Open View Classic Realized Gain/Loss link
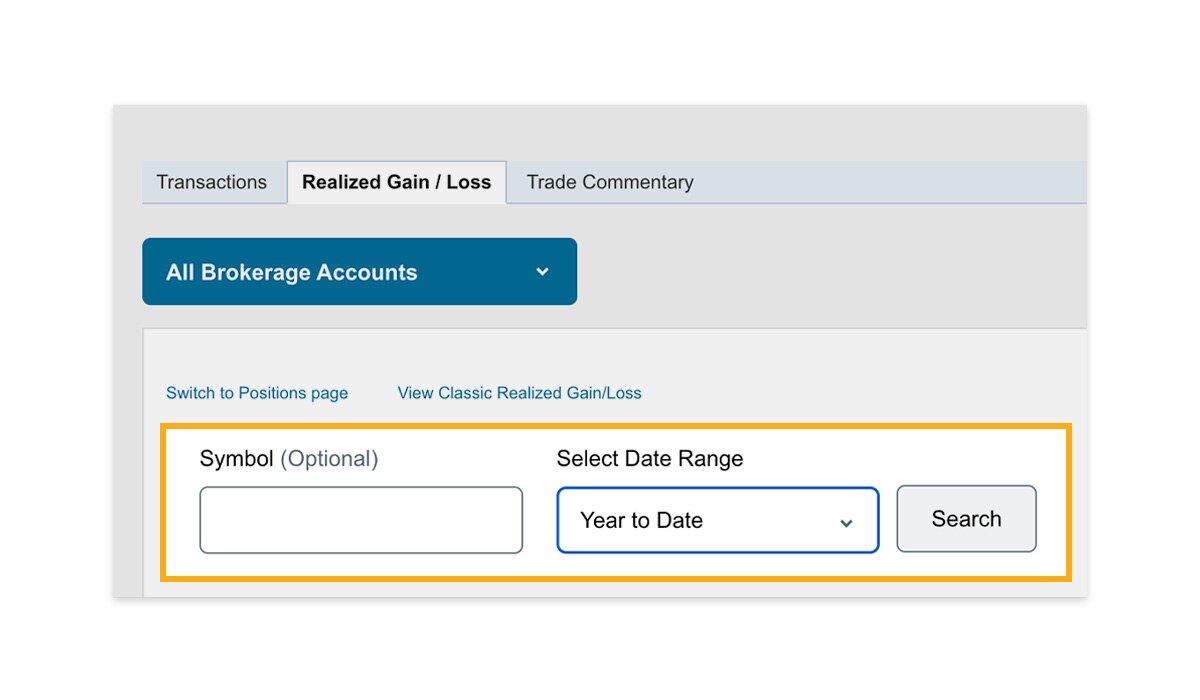Viewport: 1200px width, 700px height. coord(520,393)
